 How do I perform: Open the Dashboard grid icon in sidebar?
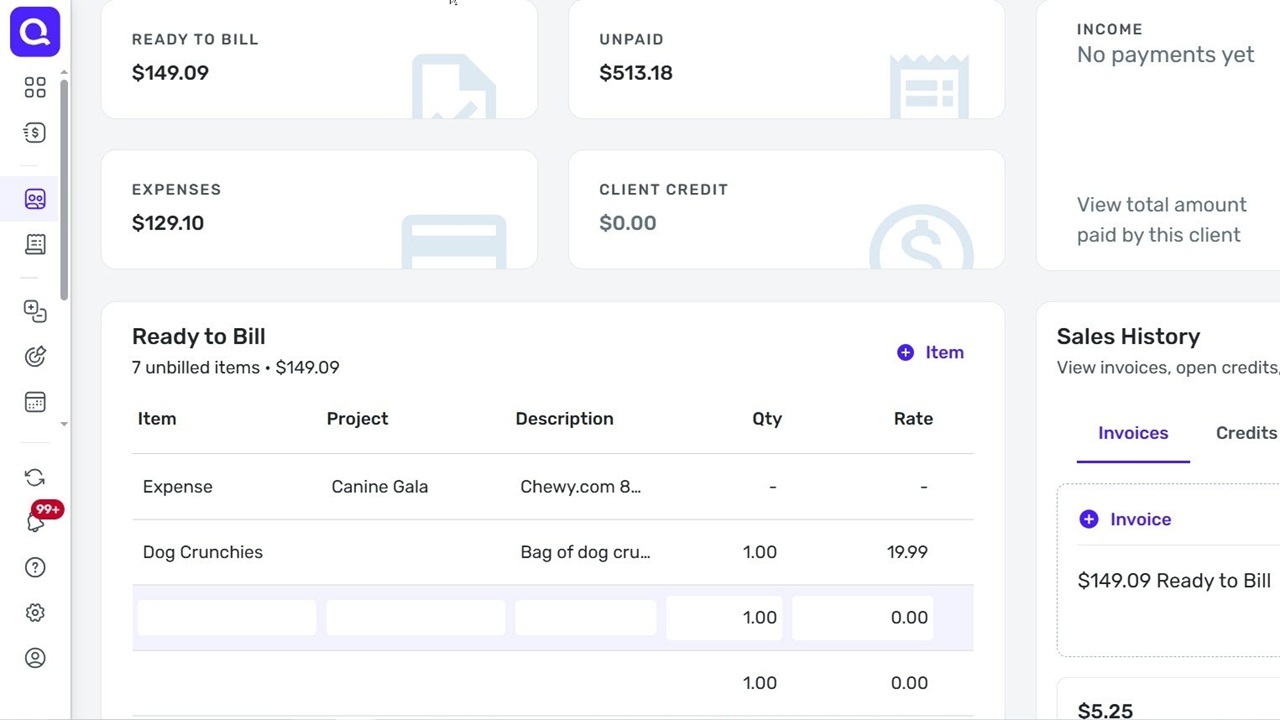(35, 88)
